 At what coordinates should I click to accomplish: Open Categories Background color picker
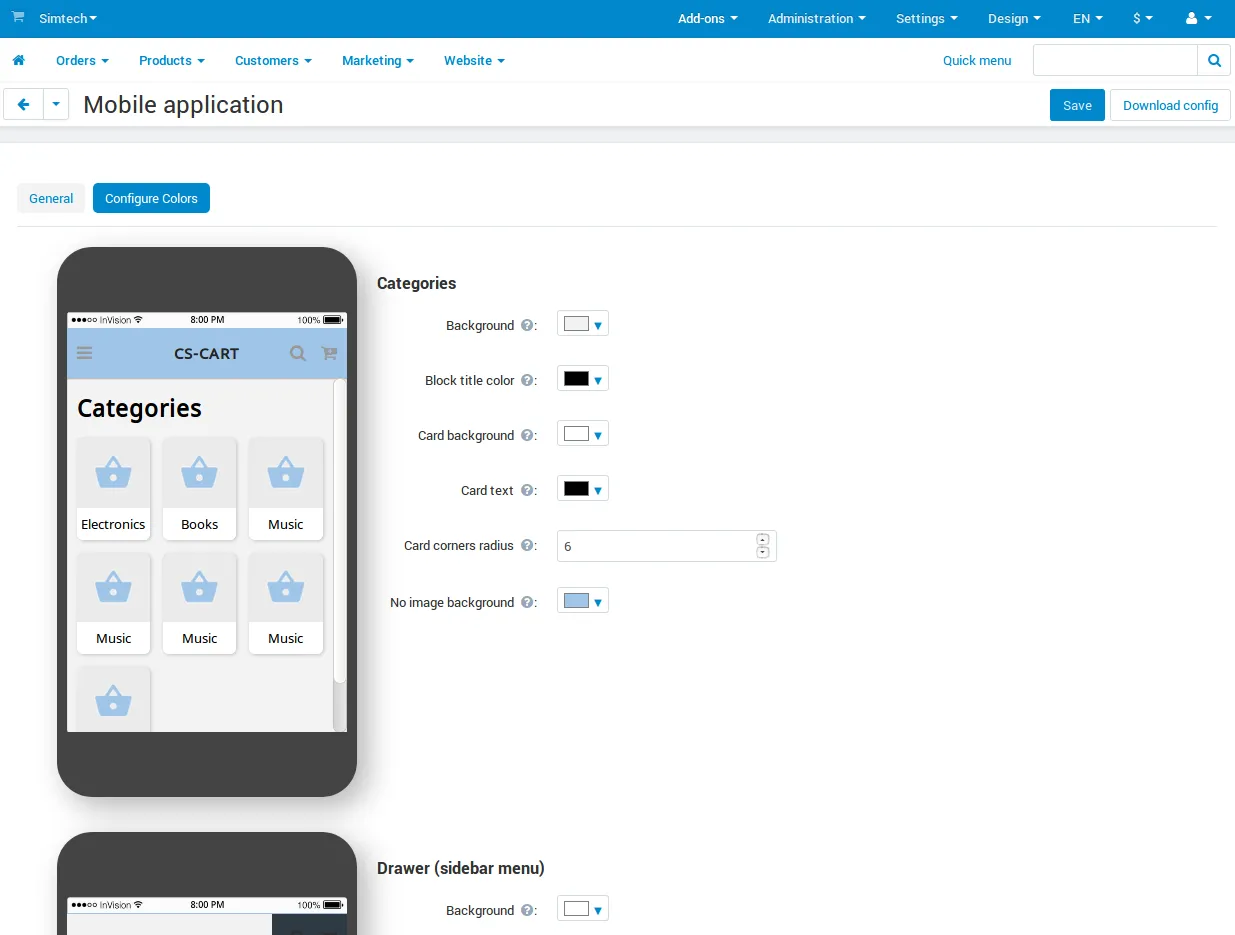[x=583, y=324]
